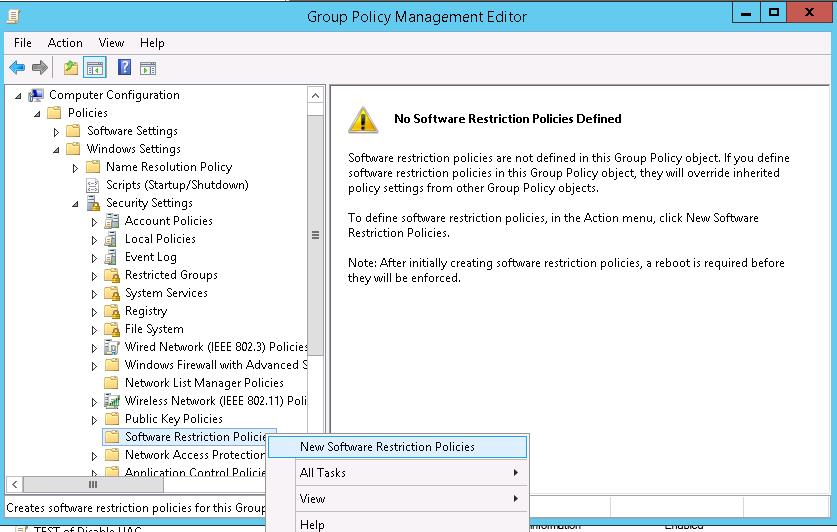Expand the Local Policies node
Viewport: 837px width, 532px height.
[94, 240]
